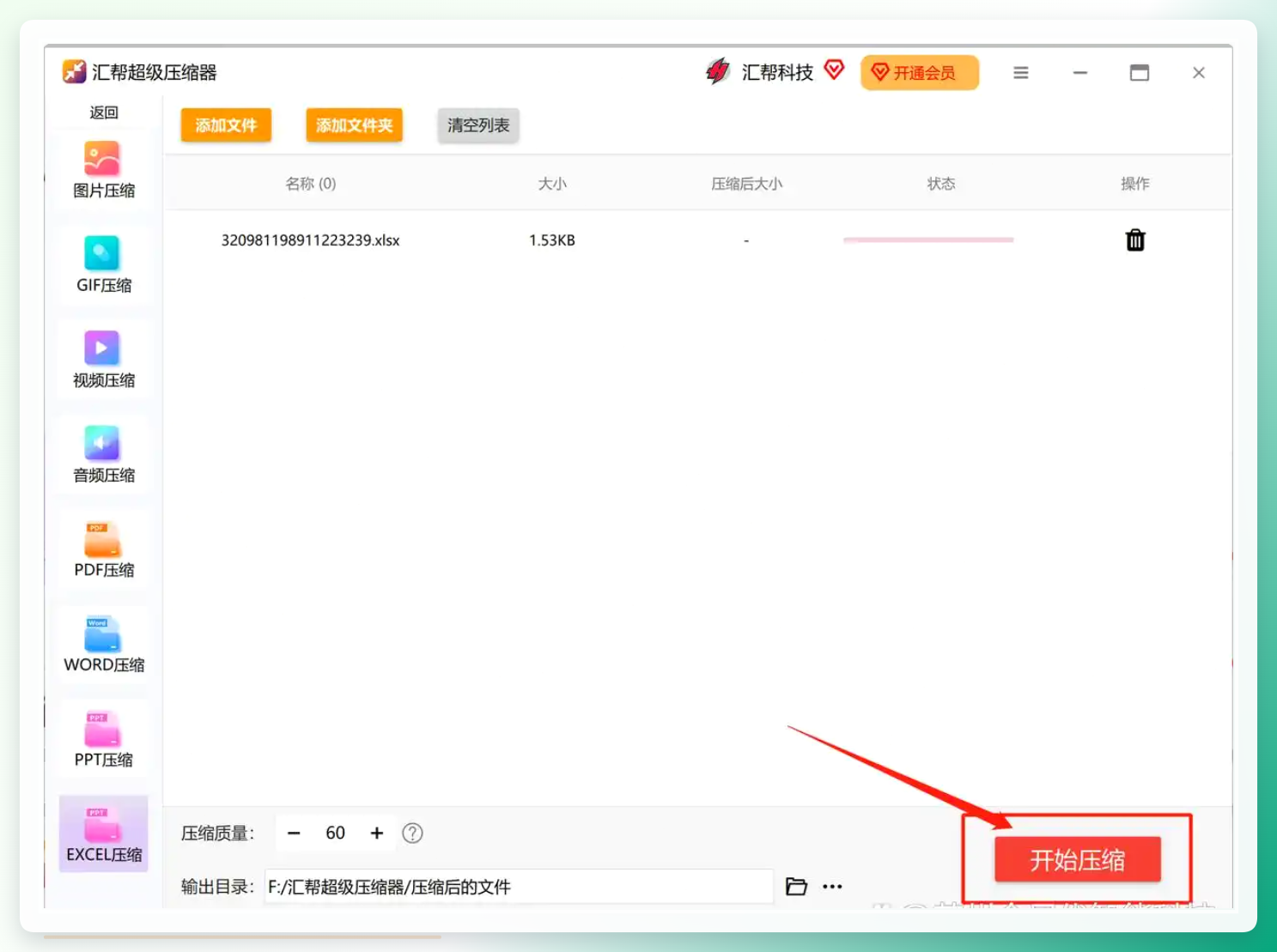
Task: Click the 汇帮科技 brand logo
Action: coord(718,71)
